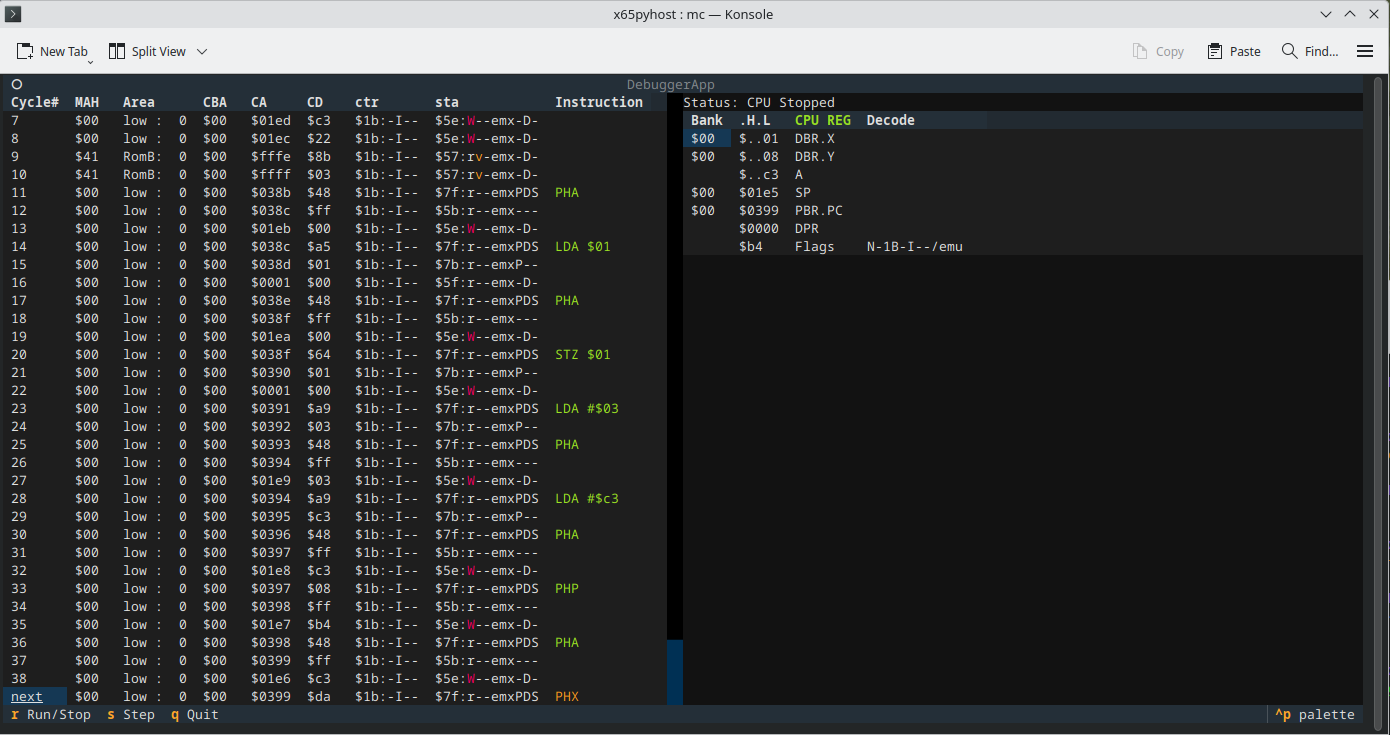Select the DPR register row

point(1023,228)
